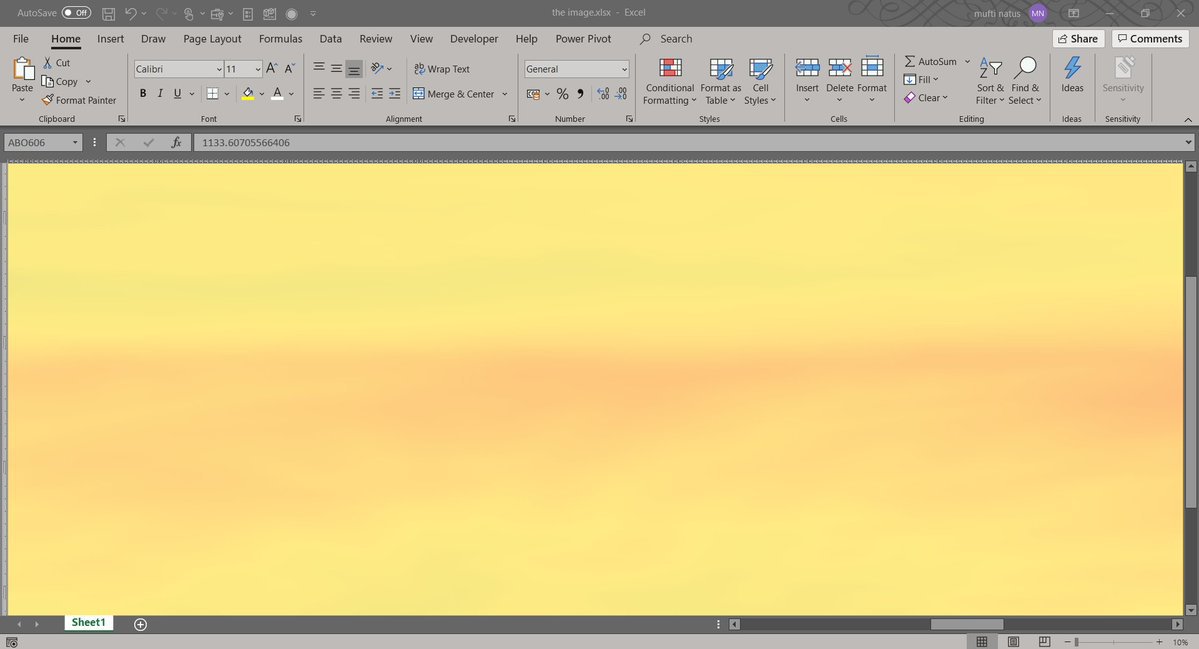Open the Ideas lightning icon
Viewport: 1199px width, 649px height.
tap(1072, 68)
